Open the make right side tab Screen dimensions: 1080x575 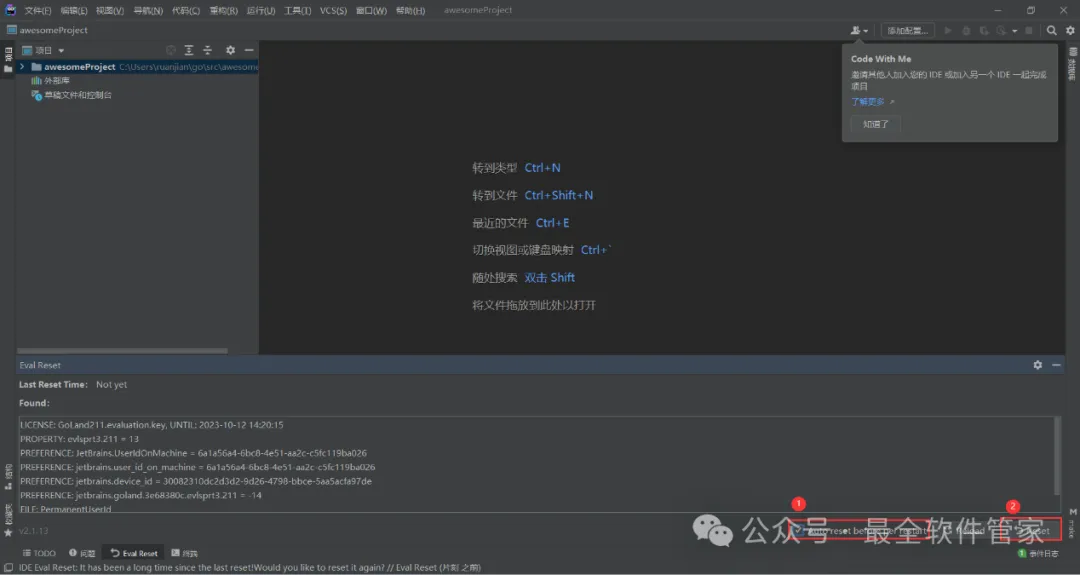(1072, 523)
